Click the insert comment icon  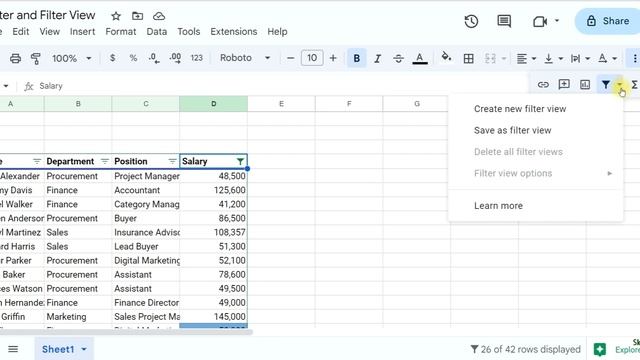pyautogui.click(x=564, y=84)
